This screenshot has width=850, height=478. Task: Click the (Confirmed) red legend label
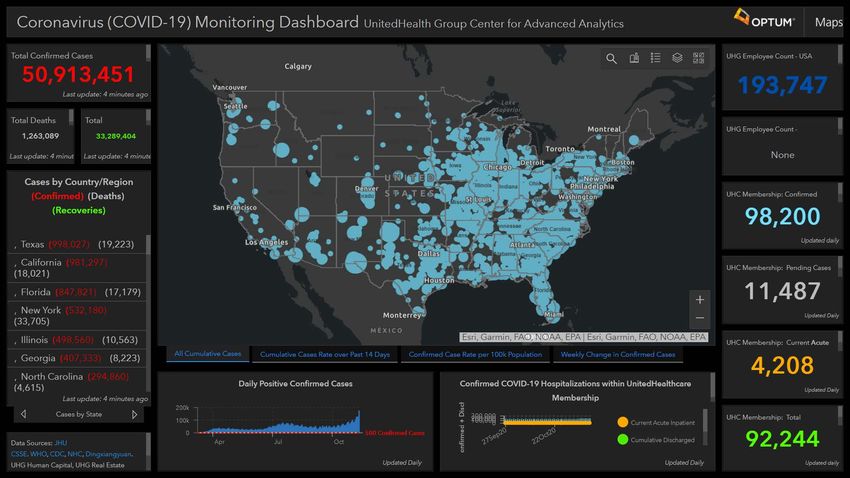57,196
